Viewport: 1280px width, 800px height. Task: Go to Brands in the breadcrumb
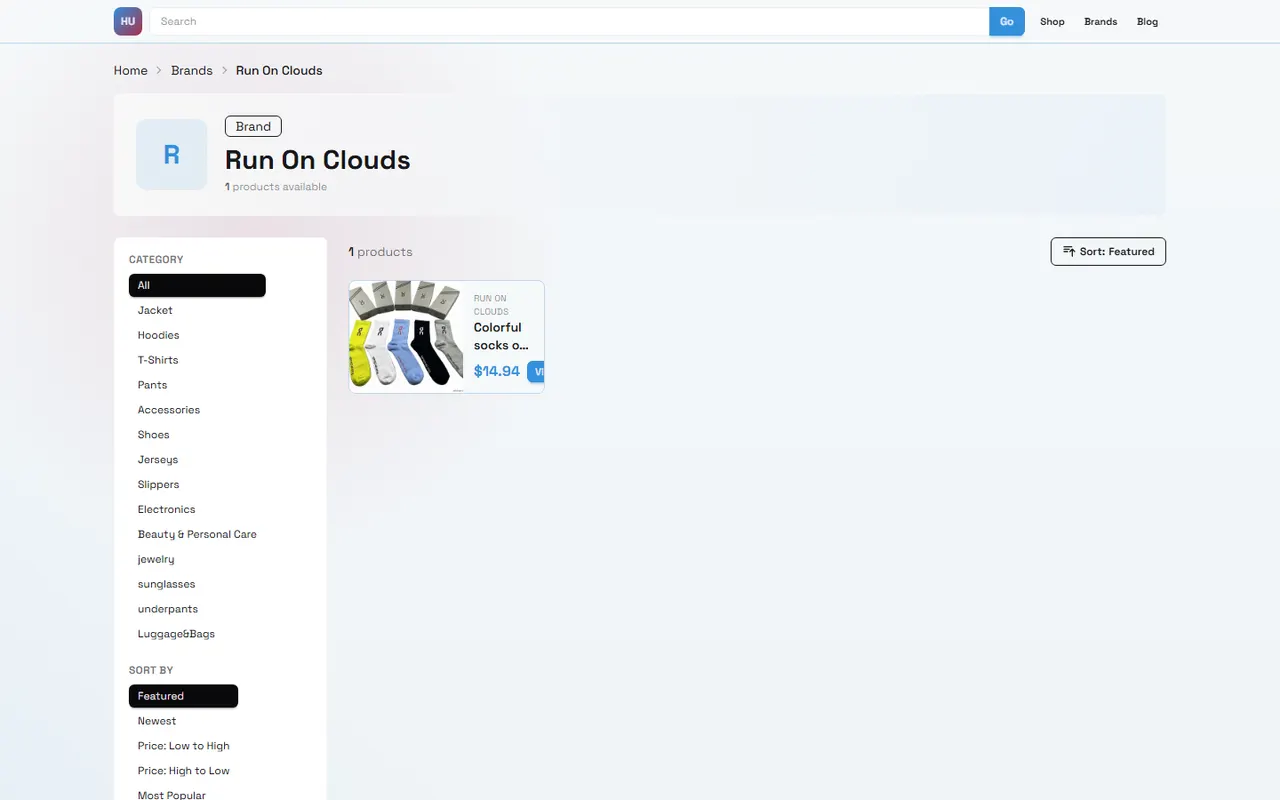pyautogui.click(x=192, y=70)
